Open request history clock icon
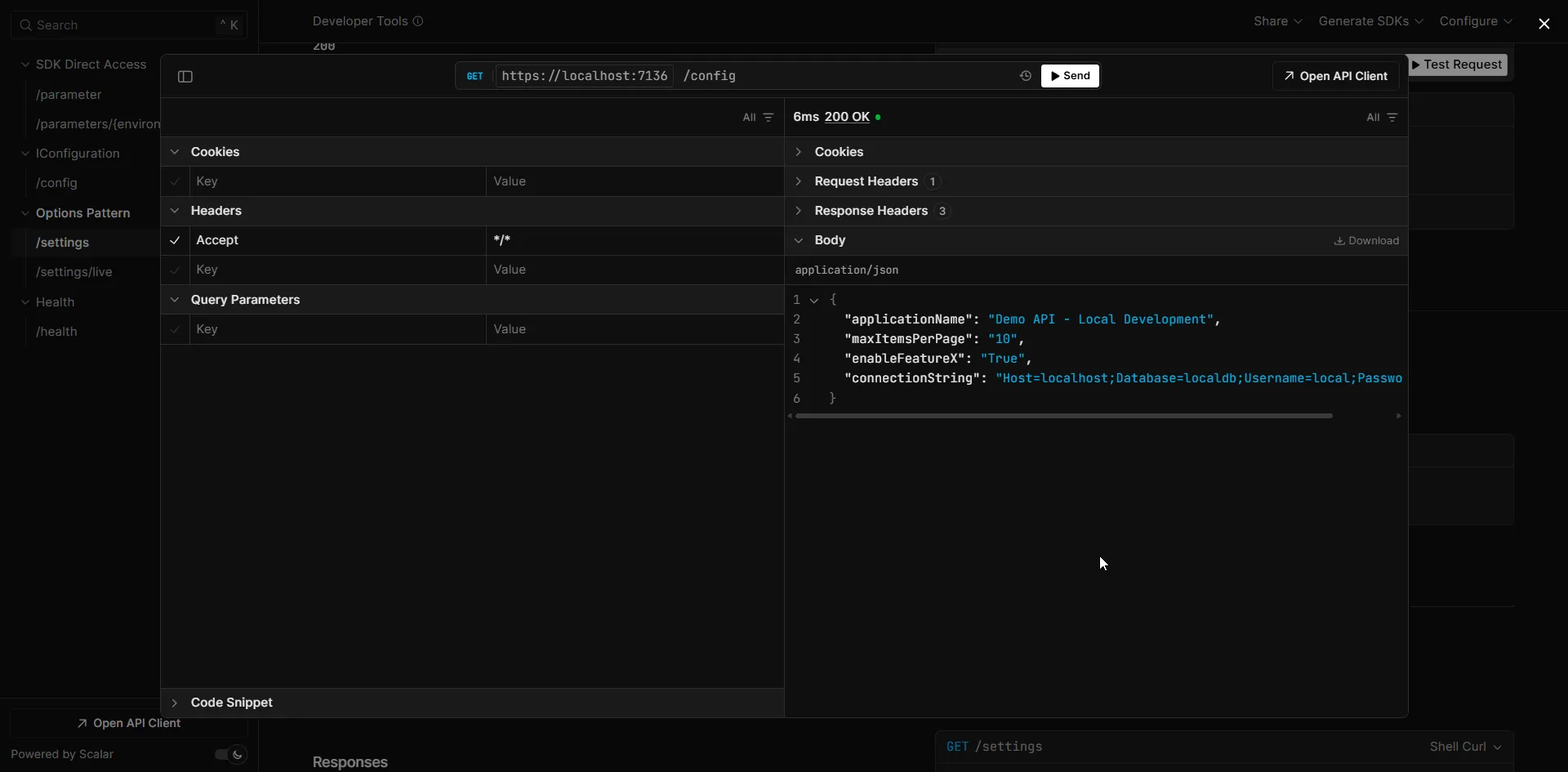This screenshot has height=772, width=1568. 1025,75
